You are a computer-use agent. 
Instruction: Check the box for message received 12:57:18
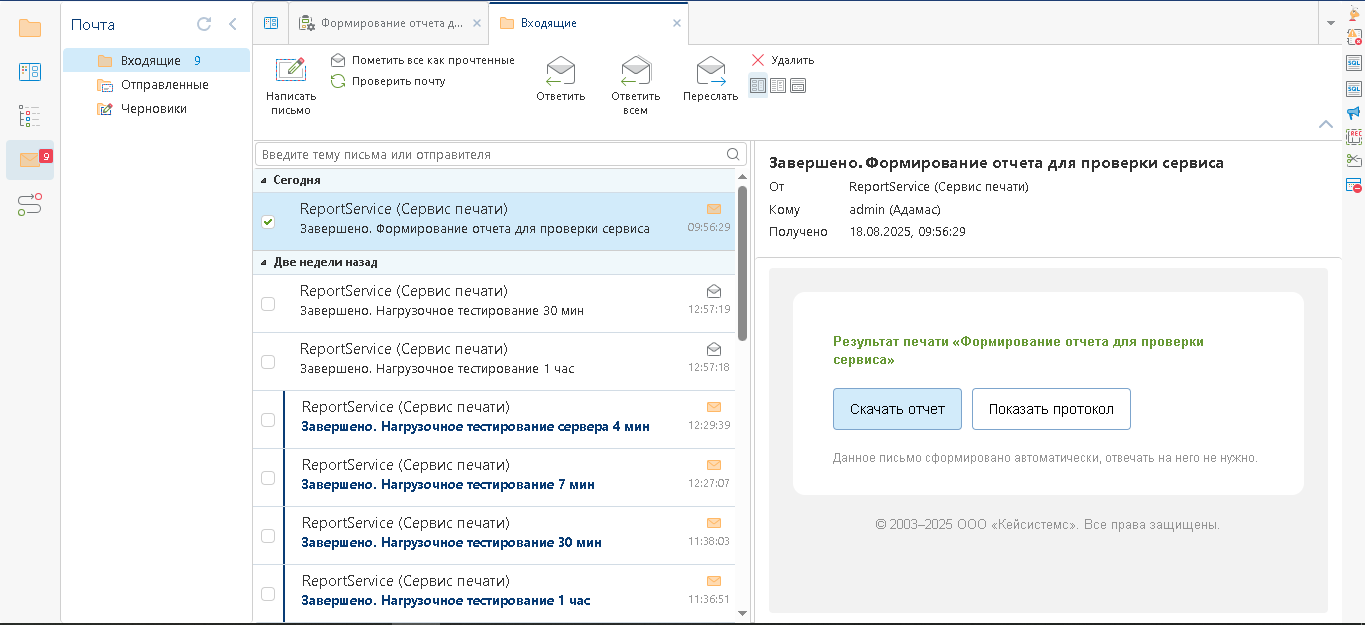coord(268,362)
